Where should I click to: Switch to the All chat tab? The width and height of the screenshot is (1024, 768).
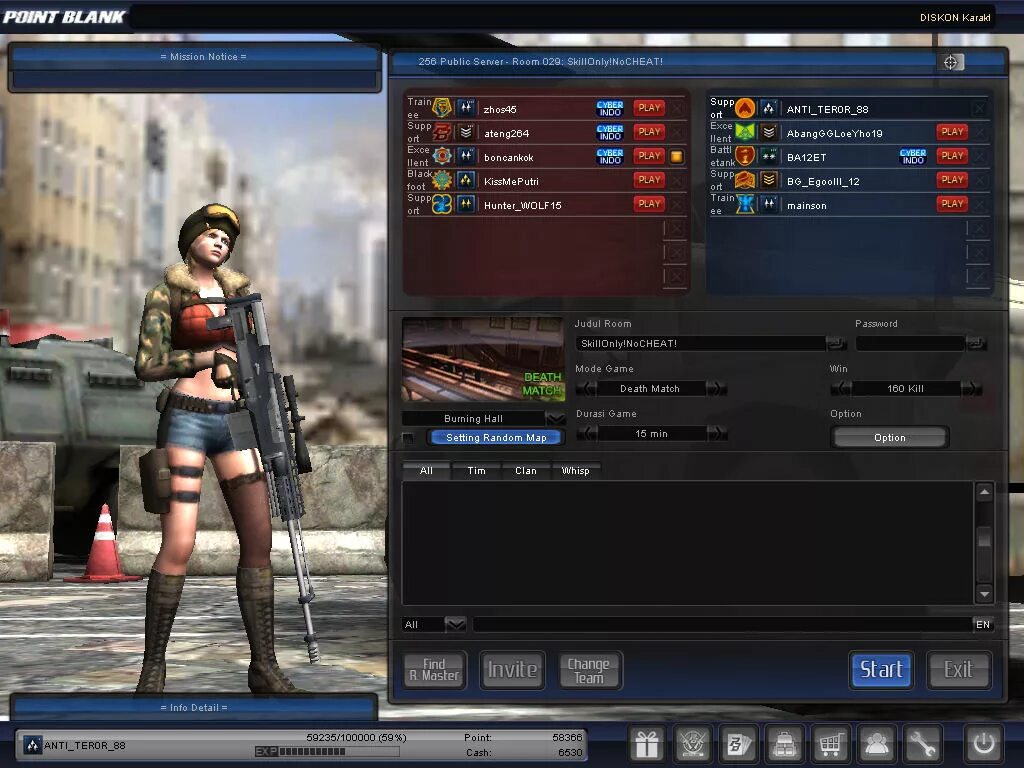pos(426,470)
